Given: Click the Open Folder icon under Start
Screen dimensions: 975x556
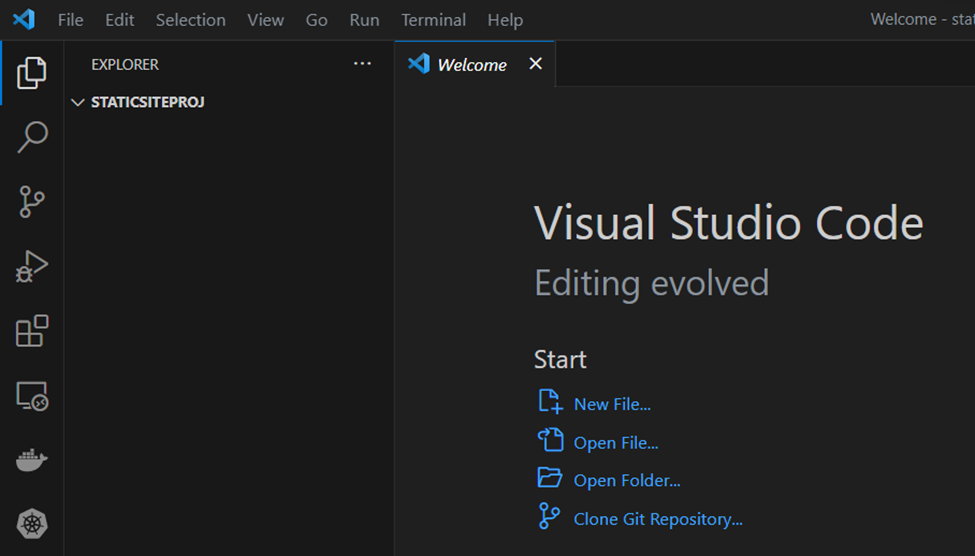Looking at the screenshot, I should pos(550,478).
